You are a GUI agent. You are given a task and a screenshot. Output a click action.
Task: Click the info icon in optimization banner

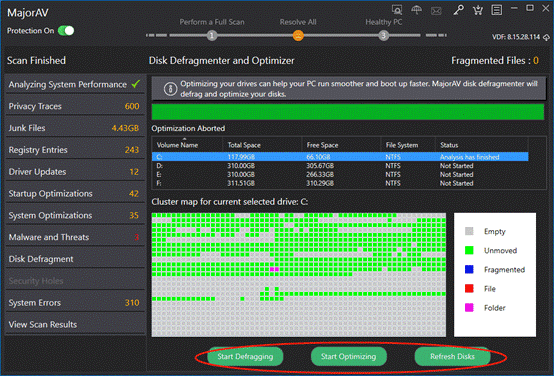[170, 89]
